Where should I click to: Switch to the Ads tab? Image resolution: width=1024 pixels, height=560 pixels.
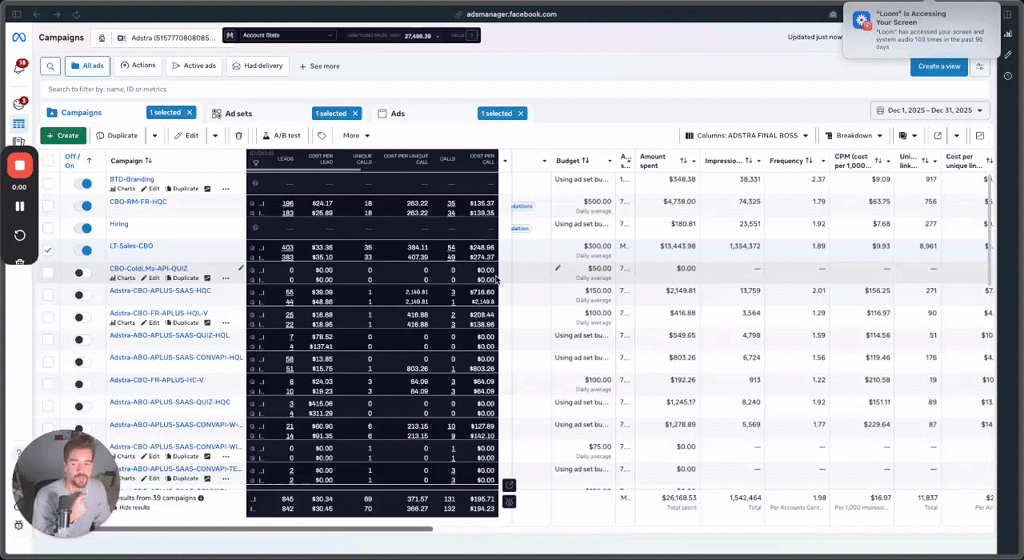(391, 114)
